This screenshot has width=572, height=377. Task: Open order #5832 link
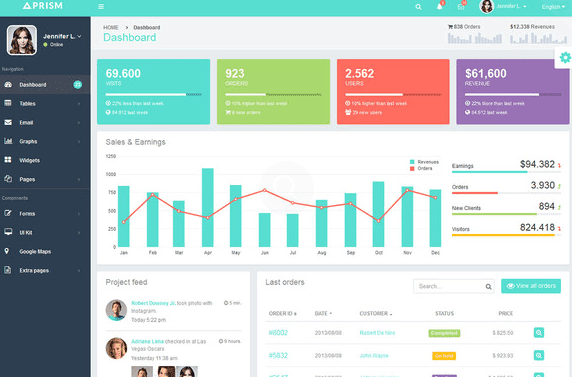(x=278, y=355)
